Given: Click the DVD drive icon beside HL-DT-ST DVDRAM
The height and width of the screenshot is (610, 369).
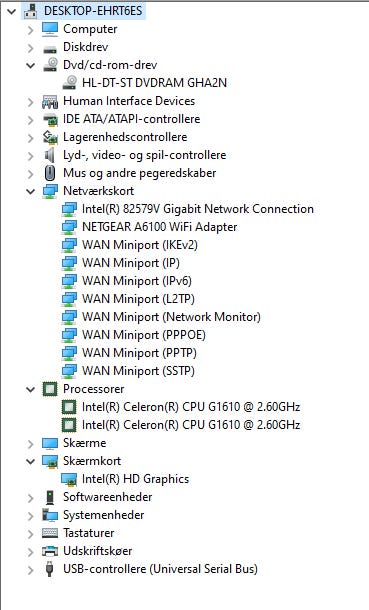Looking at the screenshot, I should click(70, 82).
